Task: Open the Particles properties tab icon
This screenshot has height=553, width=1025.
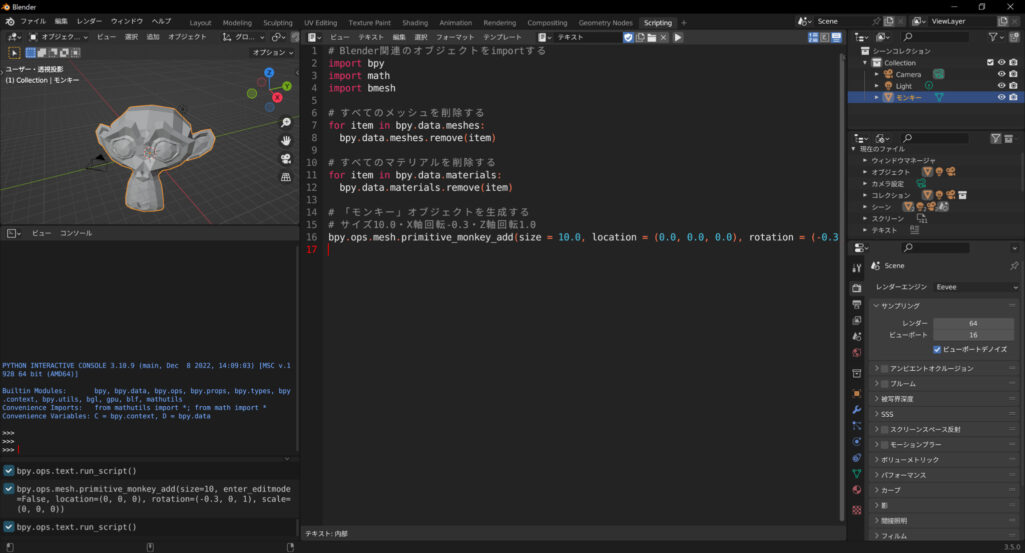Action: click(x=857, y=426)
